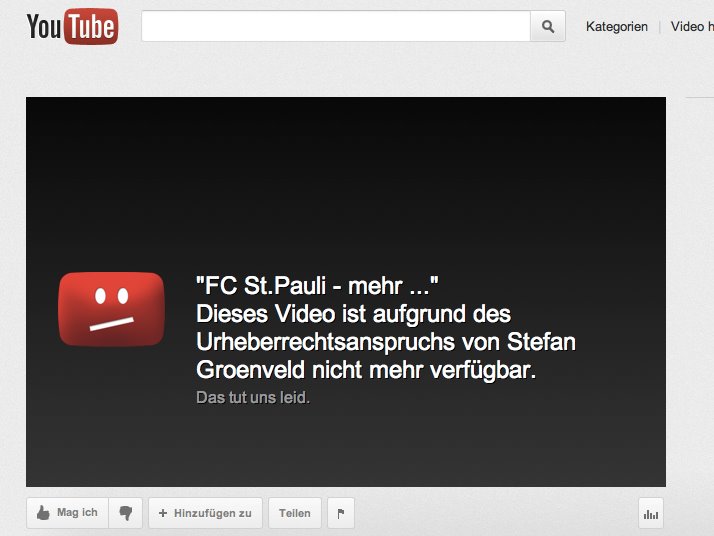Report the video using the flag icon

pyautogui.click(x=341, y=513)
